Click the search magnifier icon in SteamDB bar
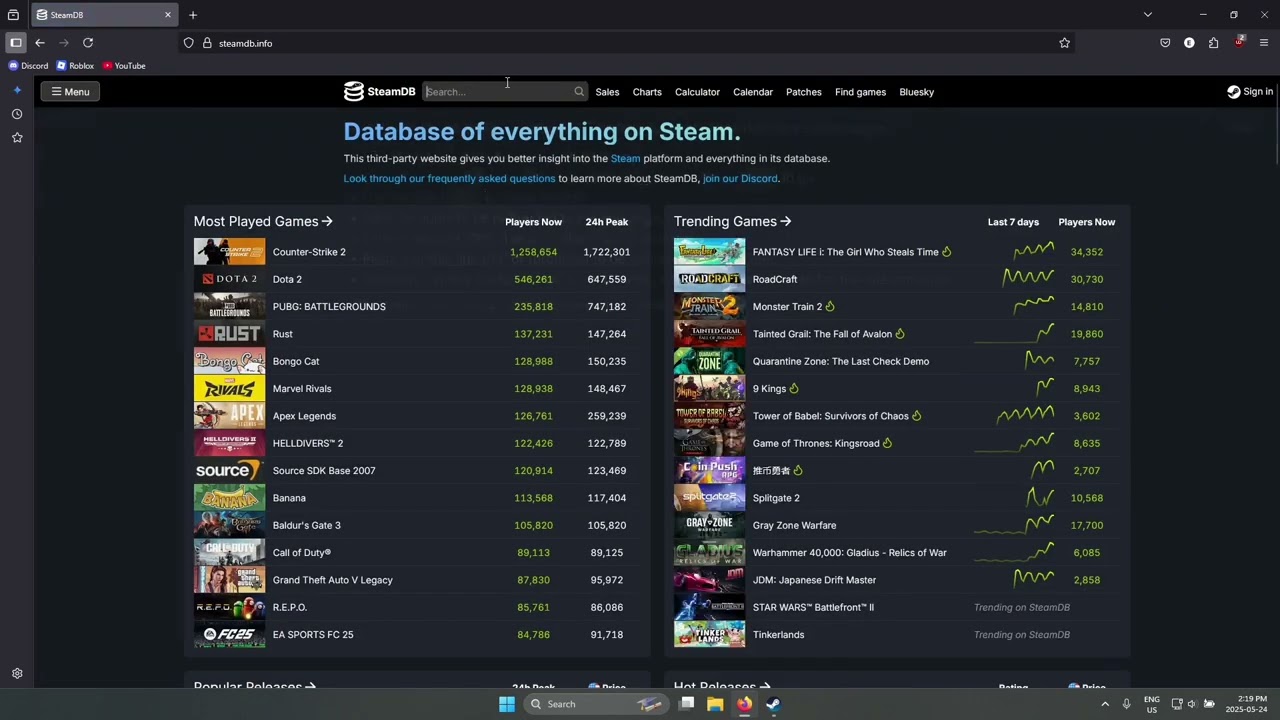This screenshot has height=720, width=1280. click(579, 92)
